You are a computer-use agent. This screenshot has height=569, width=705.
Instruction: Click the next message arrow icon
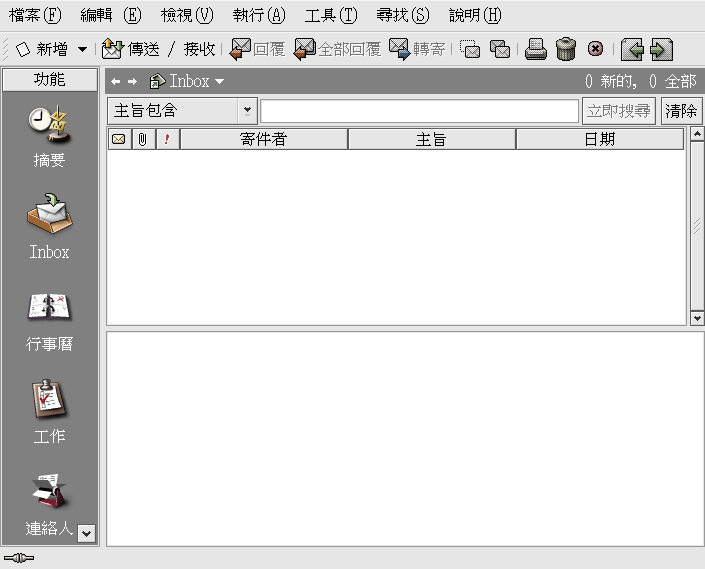click(661, 49)
